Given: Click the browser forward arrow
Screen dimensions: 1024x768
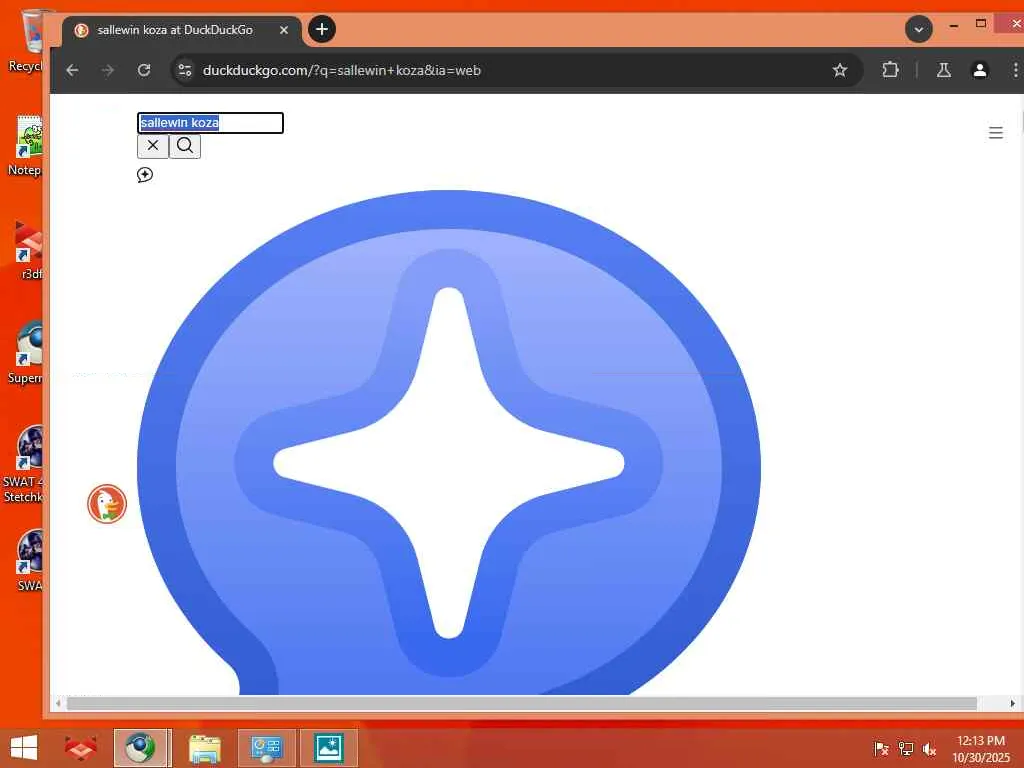Looking at the screenshot, I should coord(108,71).
